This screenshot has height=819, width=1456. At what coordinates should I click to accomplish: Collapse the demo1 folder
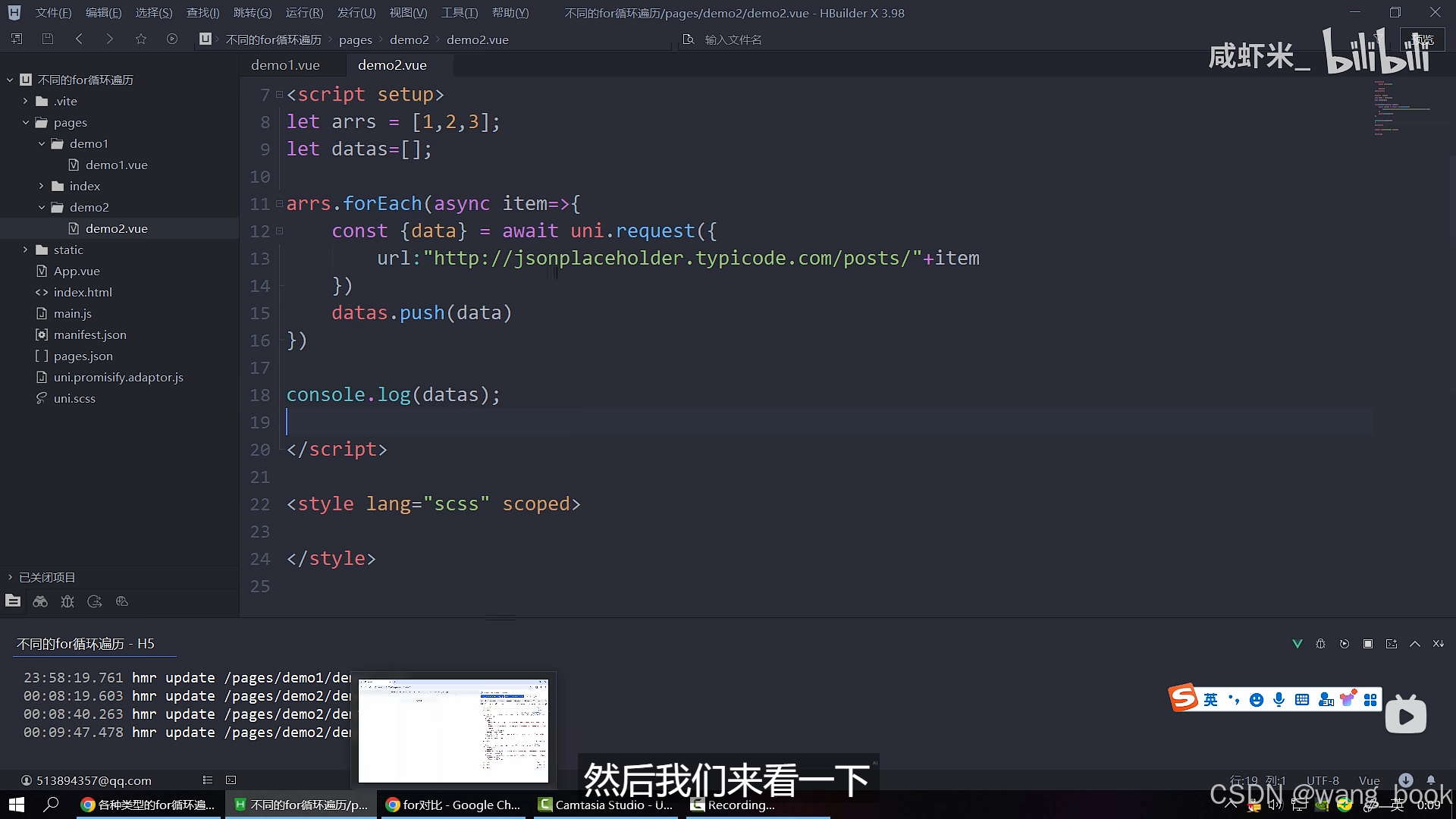click(x=42, y=143)
